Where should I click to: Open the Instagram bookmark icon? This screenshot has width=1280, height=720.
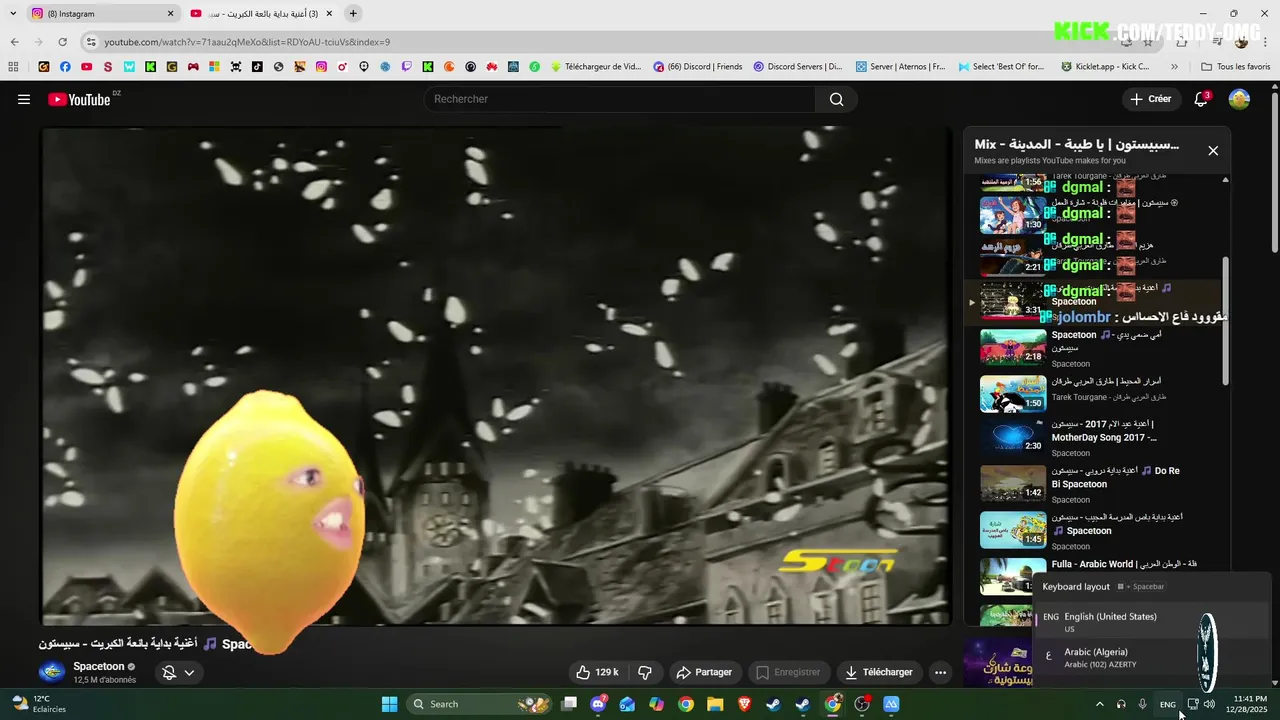point(321,67)
